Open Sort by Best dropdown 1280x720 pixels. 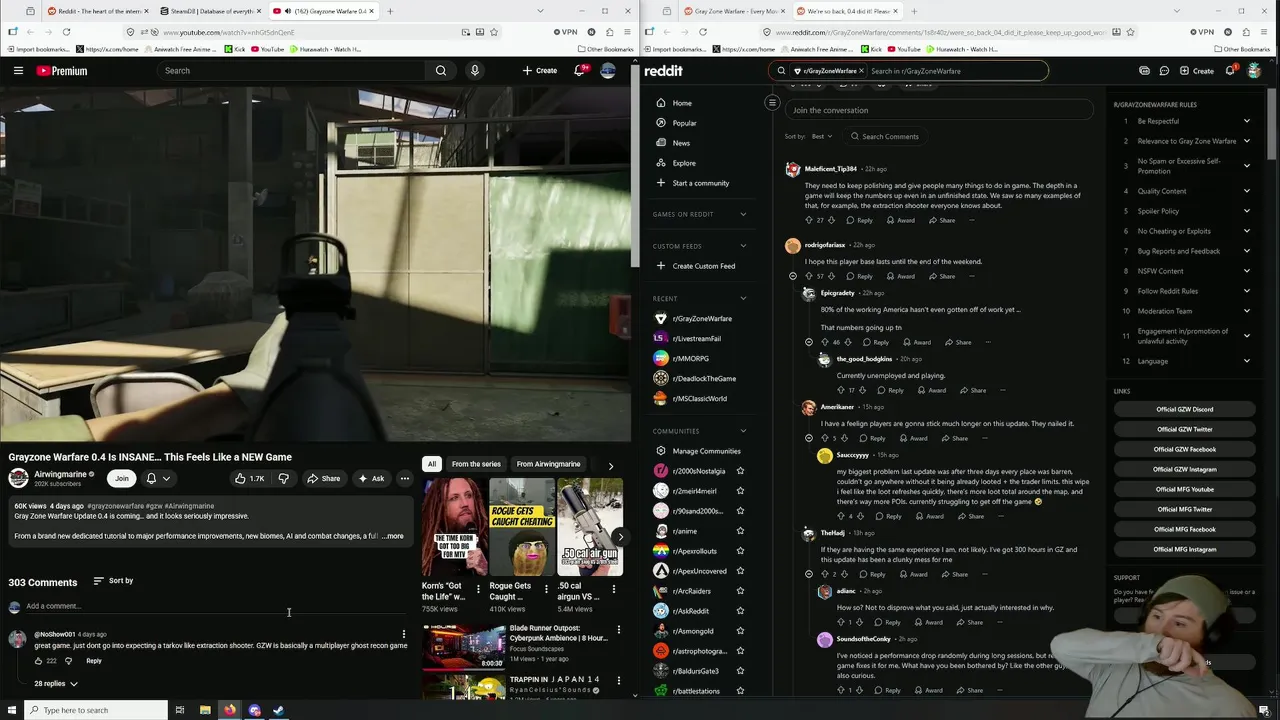point(821,136)
